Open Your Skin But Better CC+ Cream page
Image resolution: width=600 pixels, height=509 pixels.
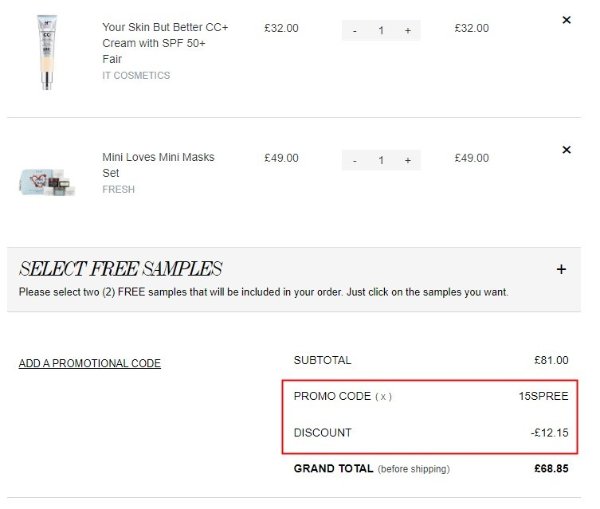pyautogui.click(x=165, y=43)
